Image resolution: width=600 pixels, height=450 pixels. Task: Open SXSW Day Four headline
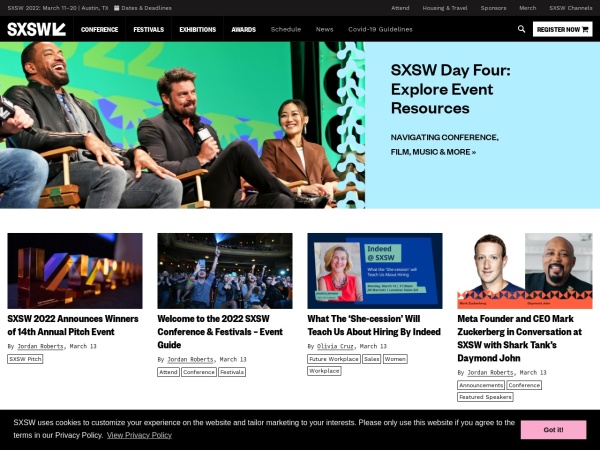click(x=450, y=89)
